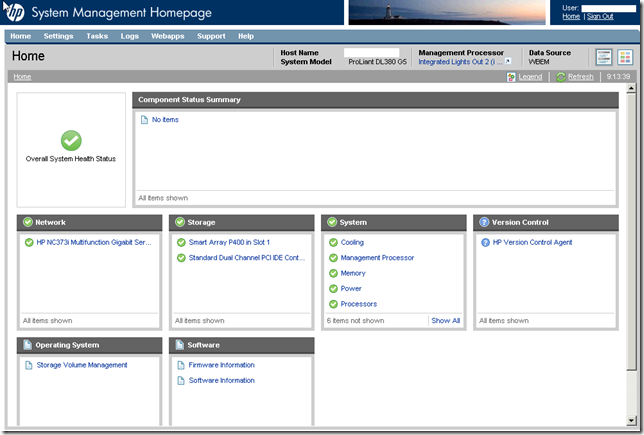644x435 pixels.
Task: Click Show All in System panel
Action: coord(445,321)
